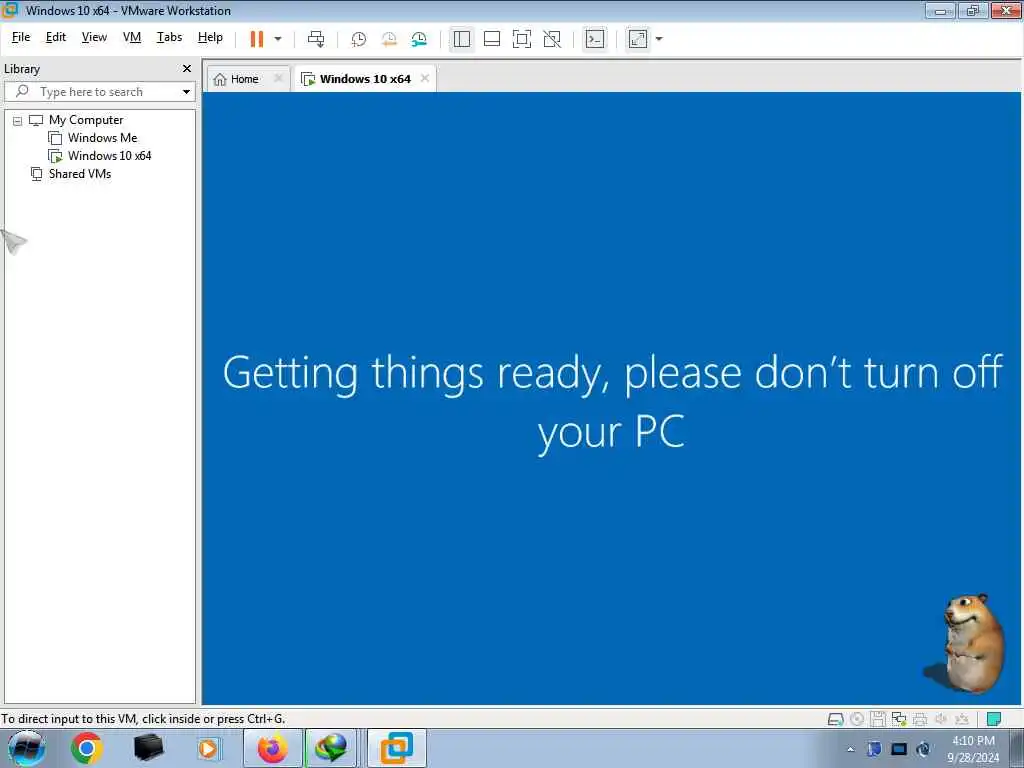The width and height of the screenshot is (1024, 768).
Task: Open the Tabs menu
Action: point(169,37)
